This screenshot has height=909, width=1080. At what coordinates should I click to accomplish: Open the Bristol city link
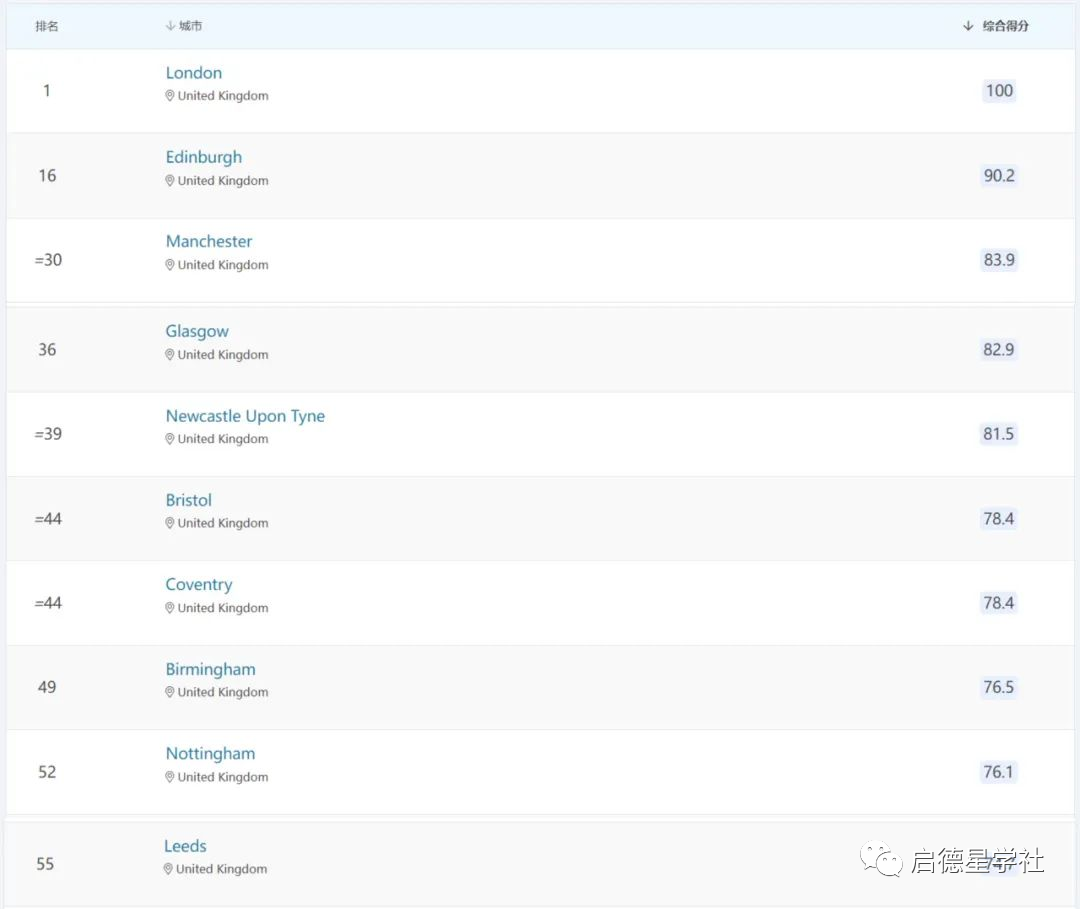tap(189, 501)
